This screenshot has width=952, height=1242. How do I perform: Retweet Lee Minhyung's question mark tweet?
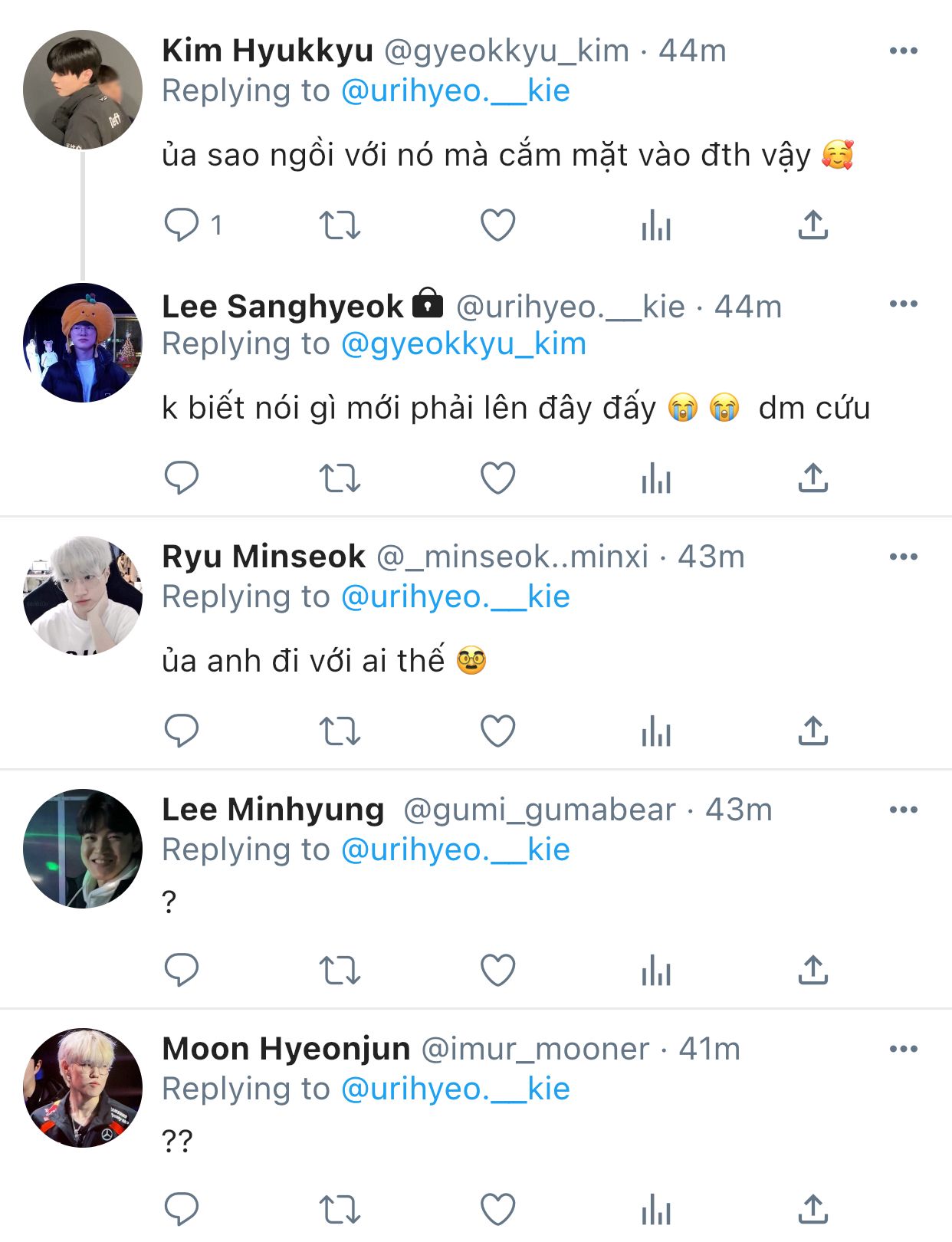coord(340,971)
